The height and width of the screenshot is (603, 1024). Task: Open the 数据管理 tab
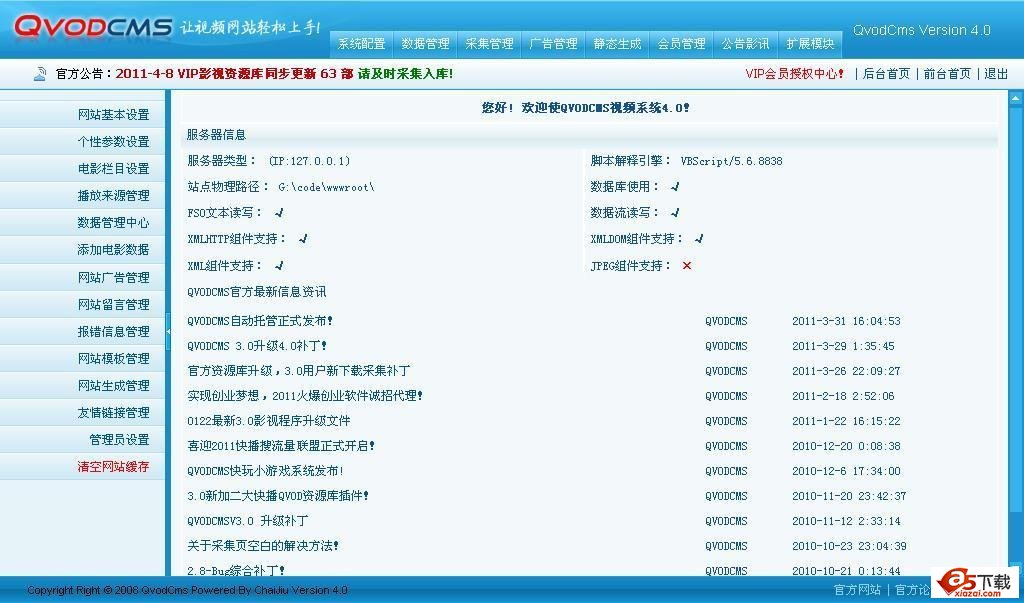tap(425, 44)
